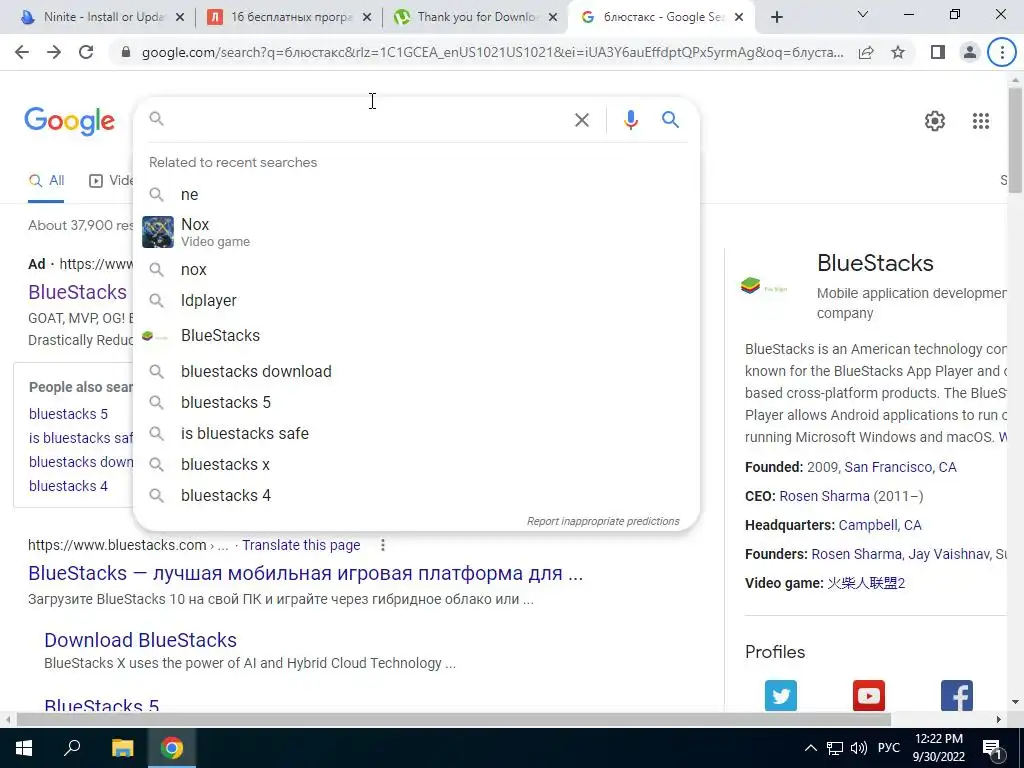The height and width of the screenshot is (768, 1024).
Task: Show hidden system tray icons
Action: click(x=810, y=748)
